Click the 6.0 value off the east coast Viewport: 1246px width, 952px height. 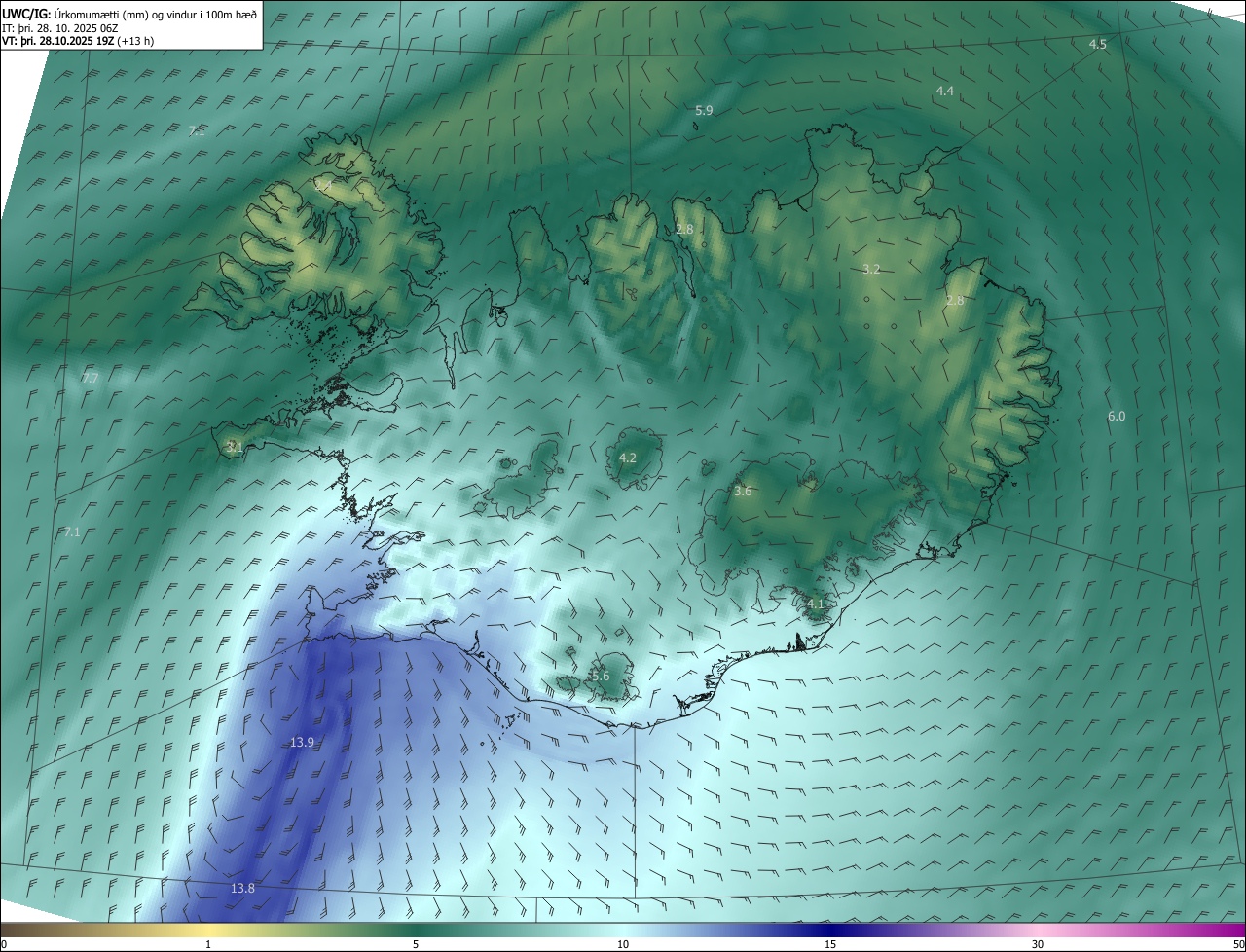pyautogui.click(x=1117, y=416)
